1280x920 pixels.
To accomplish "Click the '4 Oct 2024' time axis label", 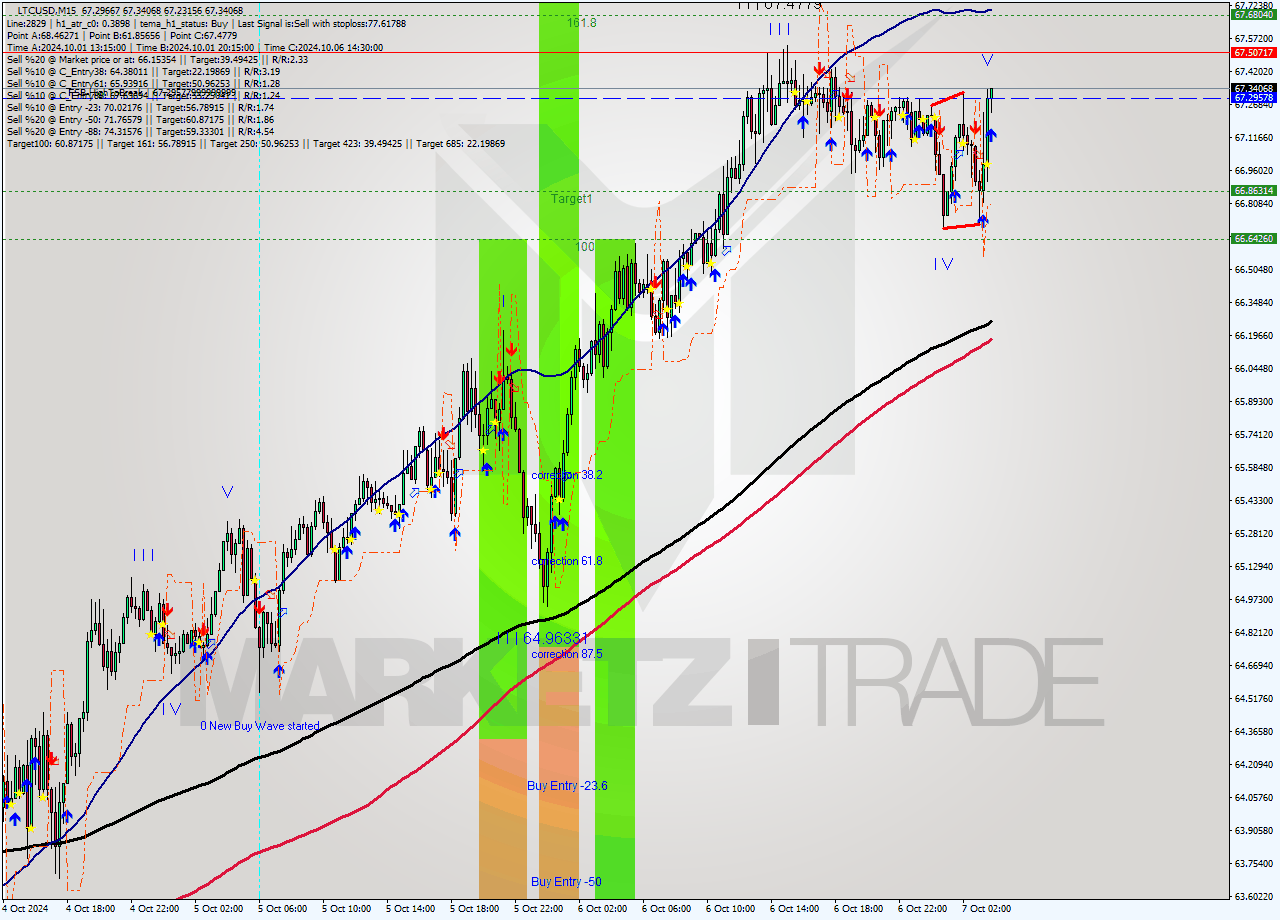I will point(24,909).
